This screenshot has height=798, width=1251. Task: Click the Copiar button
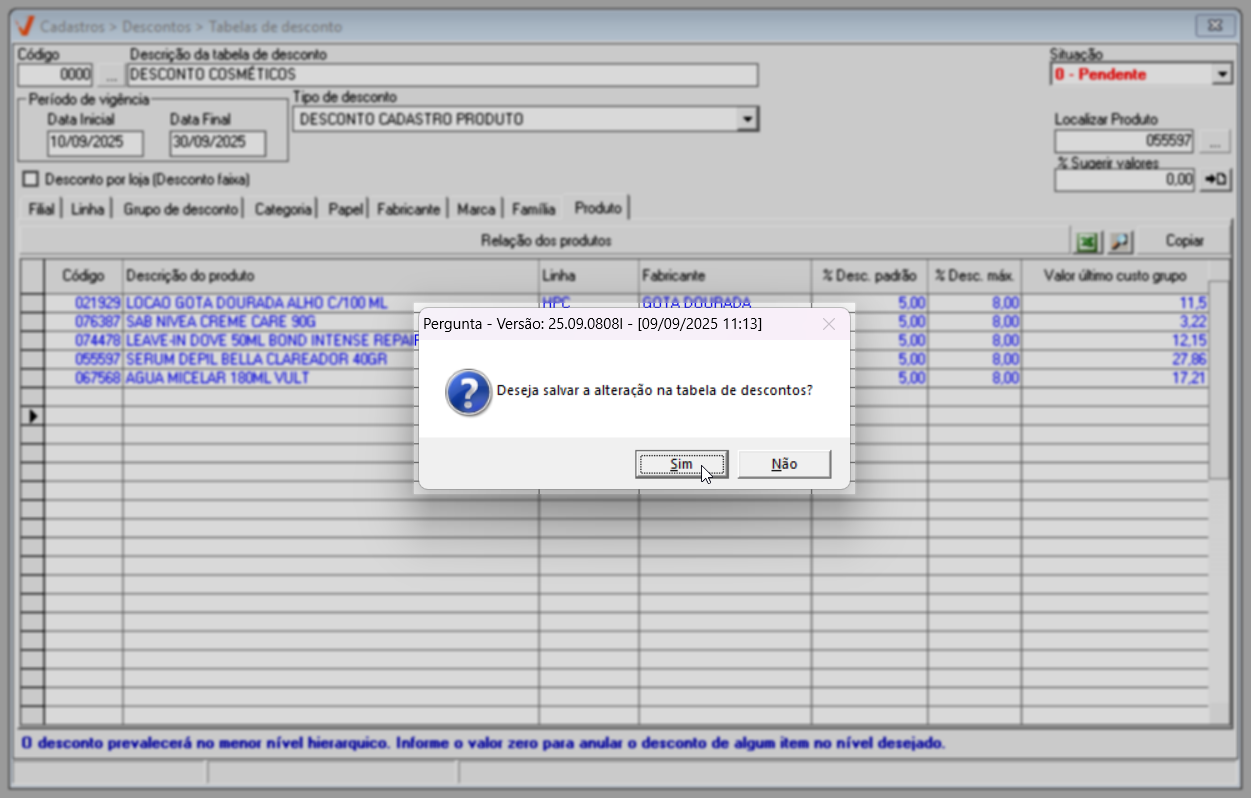click(1184, 241)
